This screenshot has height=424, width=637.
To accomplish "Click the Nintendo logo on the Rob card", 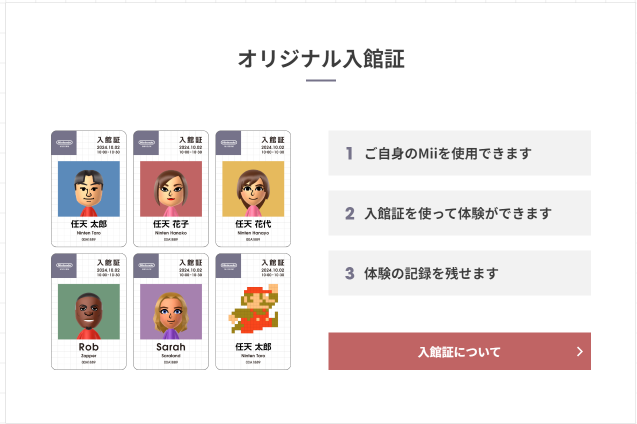I will pyautogui.click(x=64, y=266).
